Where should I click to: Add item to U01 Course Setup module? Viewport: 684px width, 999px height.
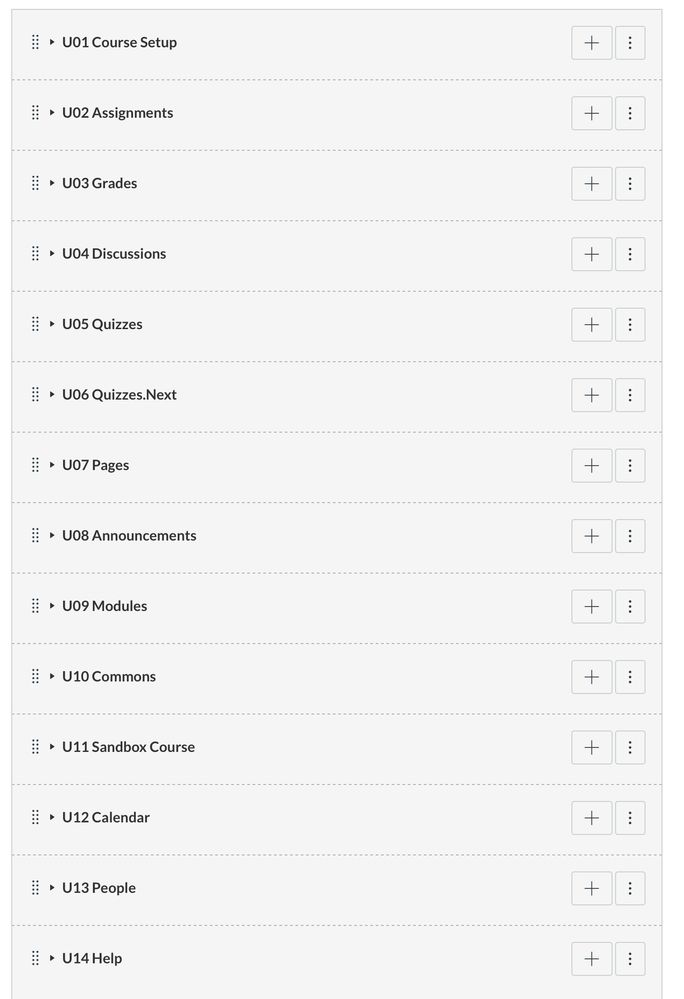pos(591,43)
